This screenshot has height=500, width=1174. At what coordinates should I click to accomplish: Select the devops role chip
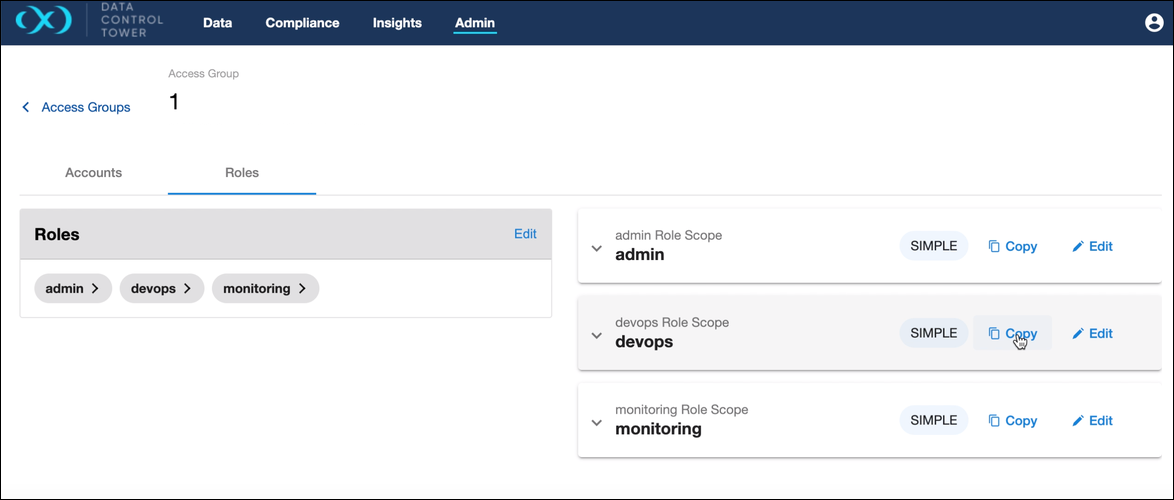(x=161, y=289)
